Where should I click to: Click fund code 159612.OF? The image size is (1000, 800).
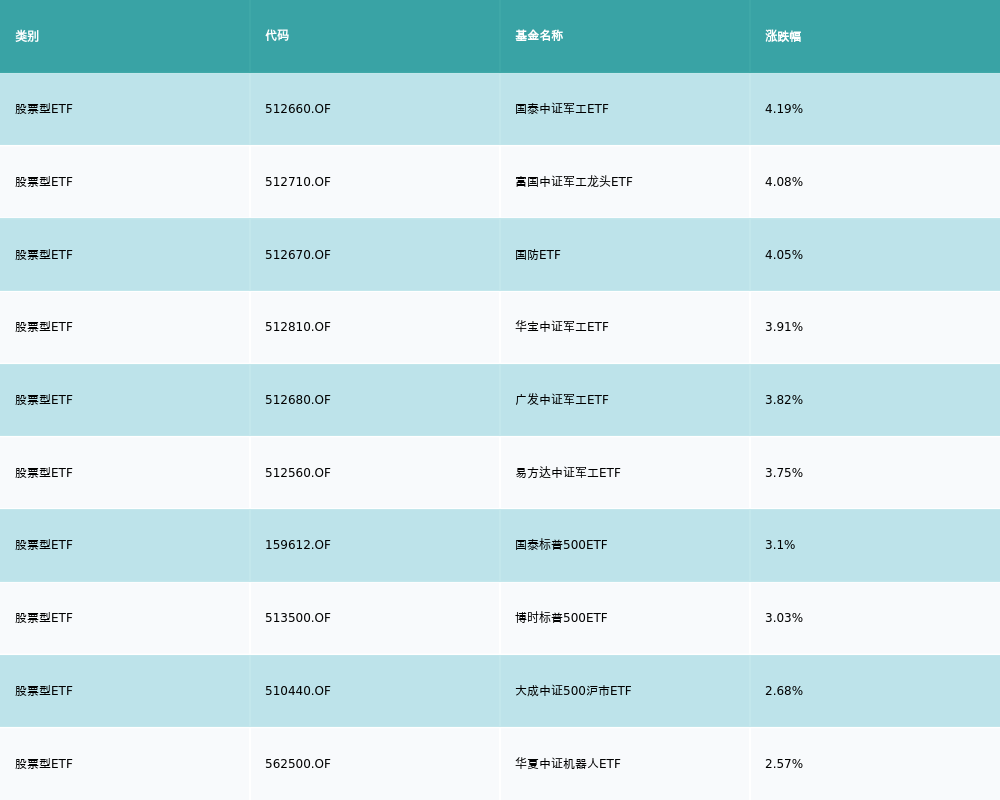coord(298,545)
